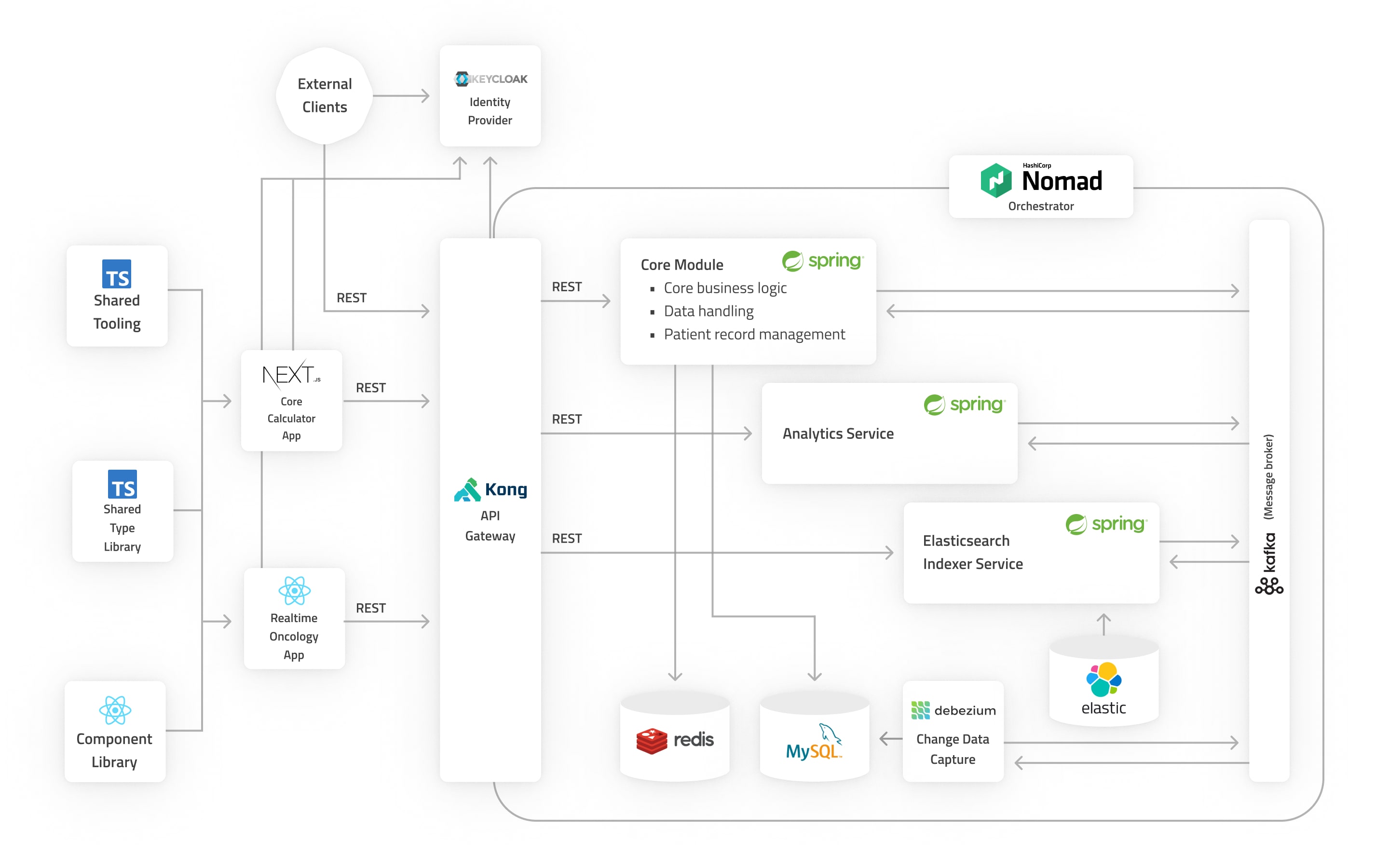
Task: Click the 'Shared Type Library' label
Action: click(x=122, y=528)
